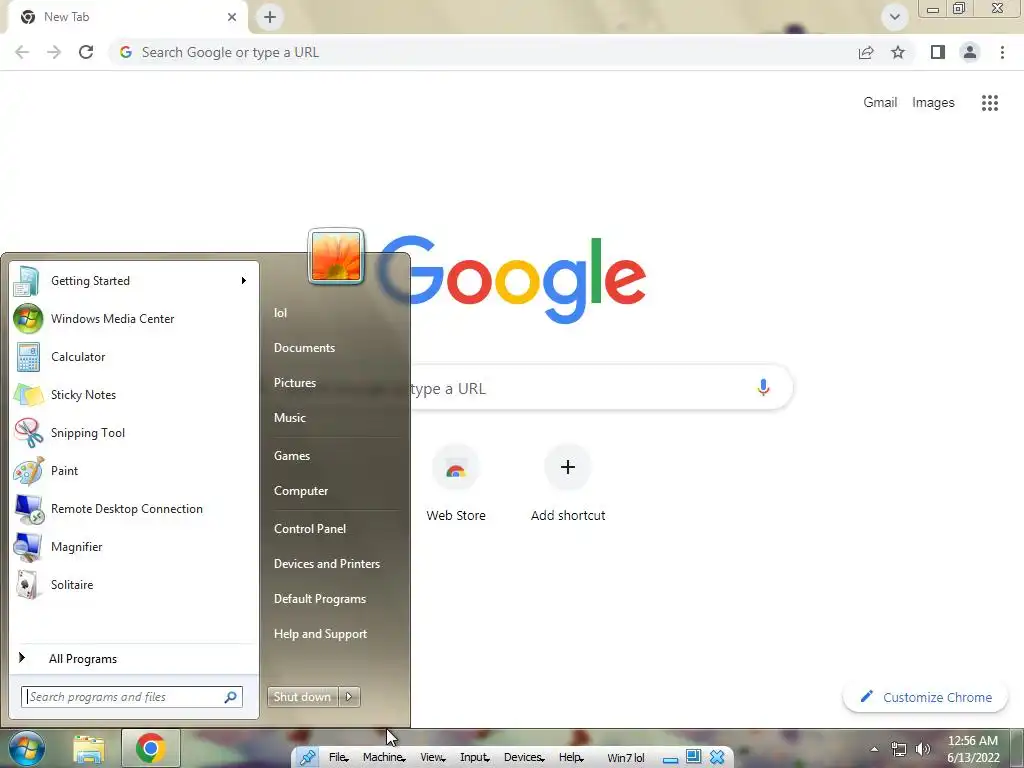Click the share page icon

point(866,53)
